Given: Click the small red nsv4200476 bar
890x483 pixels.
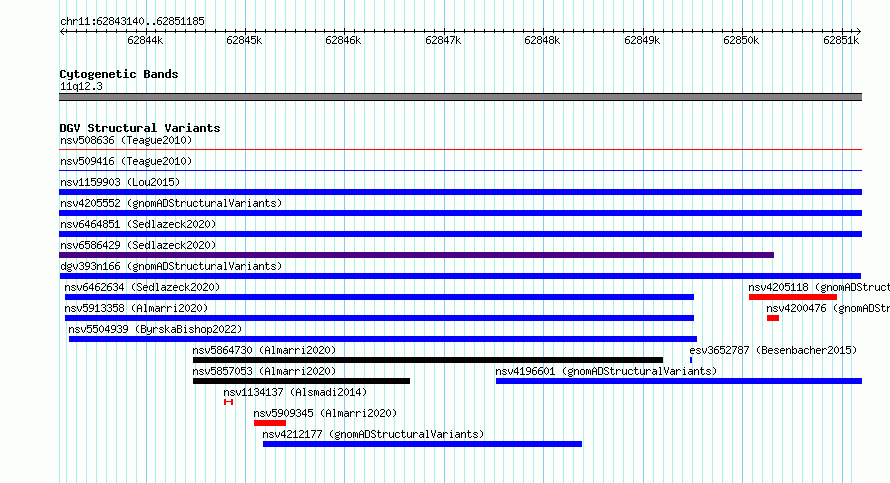Looking at the screenshot, I should coord(773,318).
